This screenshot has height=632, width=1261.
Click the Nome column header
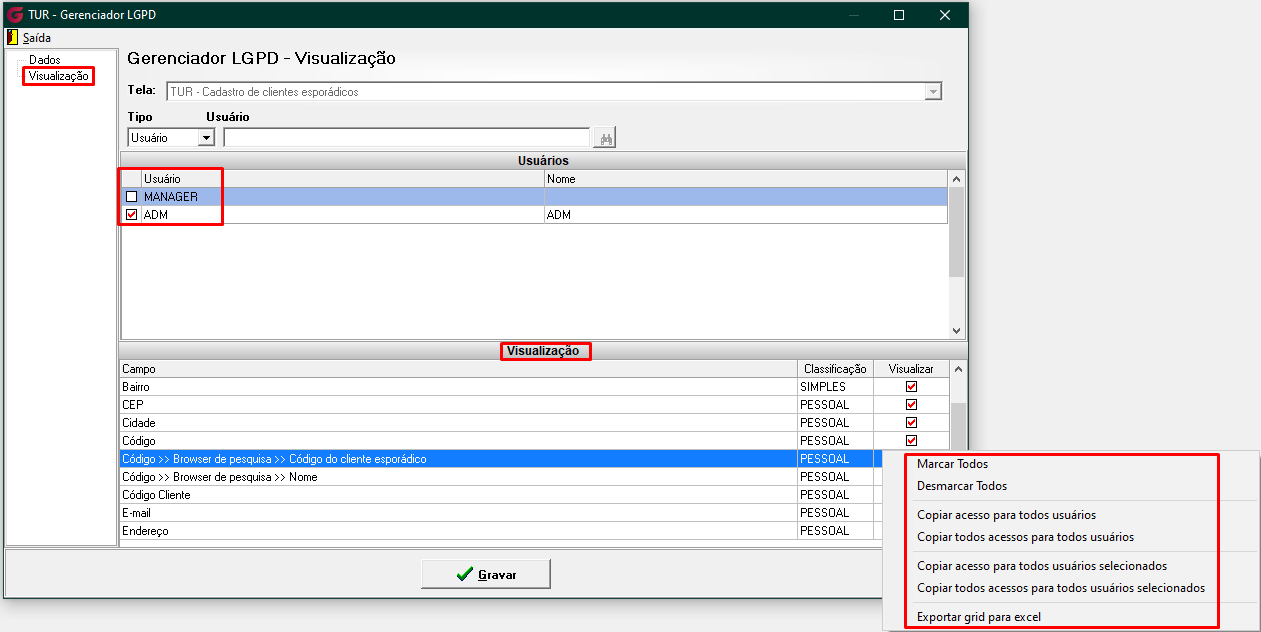(746, 179)
